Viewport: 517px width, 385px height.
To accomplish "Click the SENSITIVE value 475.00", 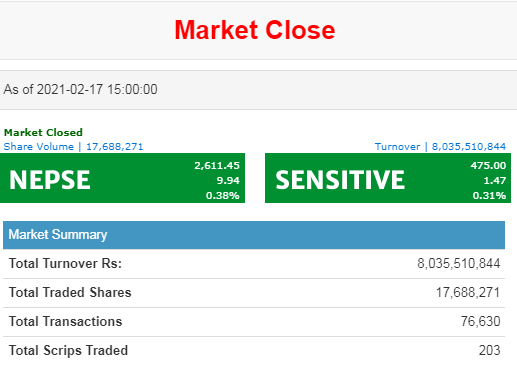I will [488, 165].
